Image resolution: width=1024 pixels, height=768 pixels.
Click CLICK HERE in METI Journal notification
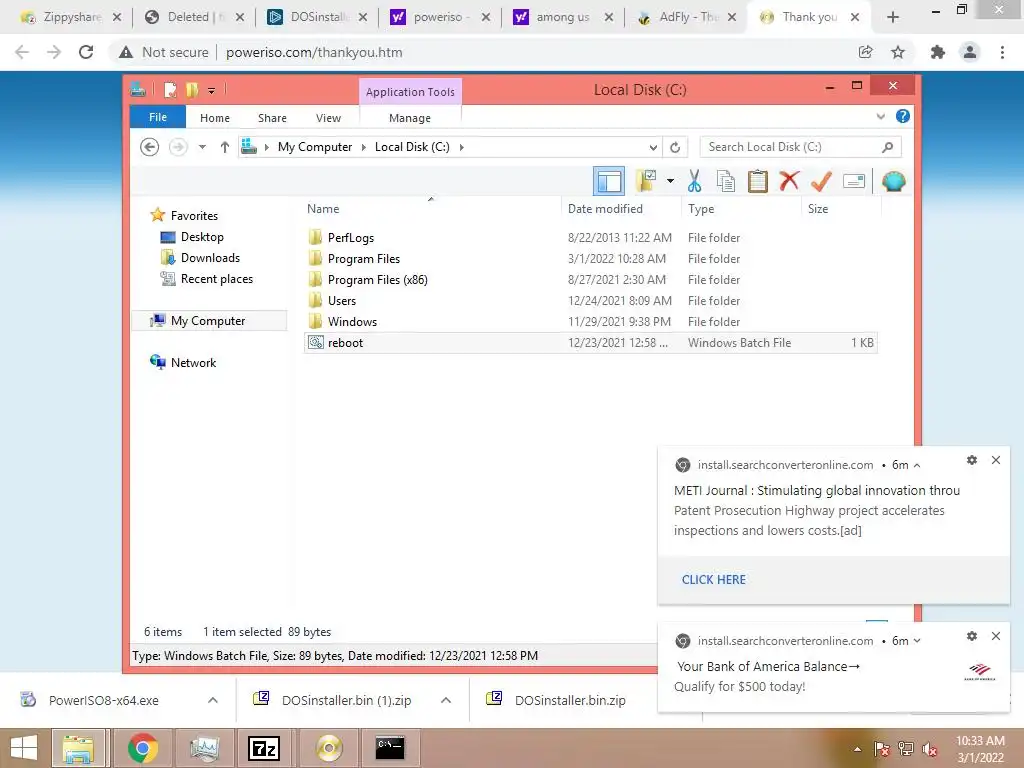click(x=714, y=580)
